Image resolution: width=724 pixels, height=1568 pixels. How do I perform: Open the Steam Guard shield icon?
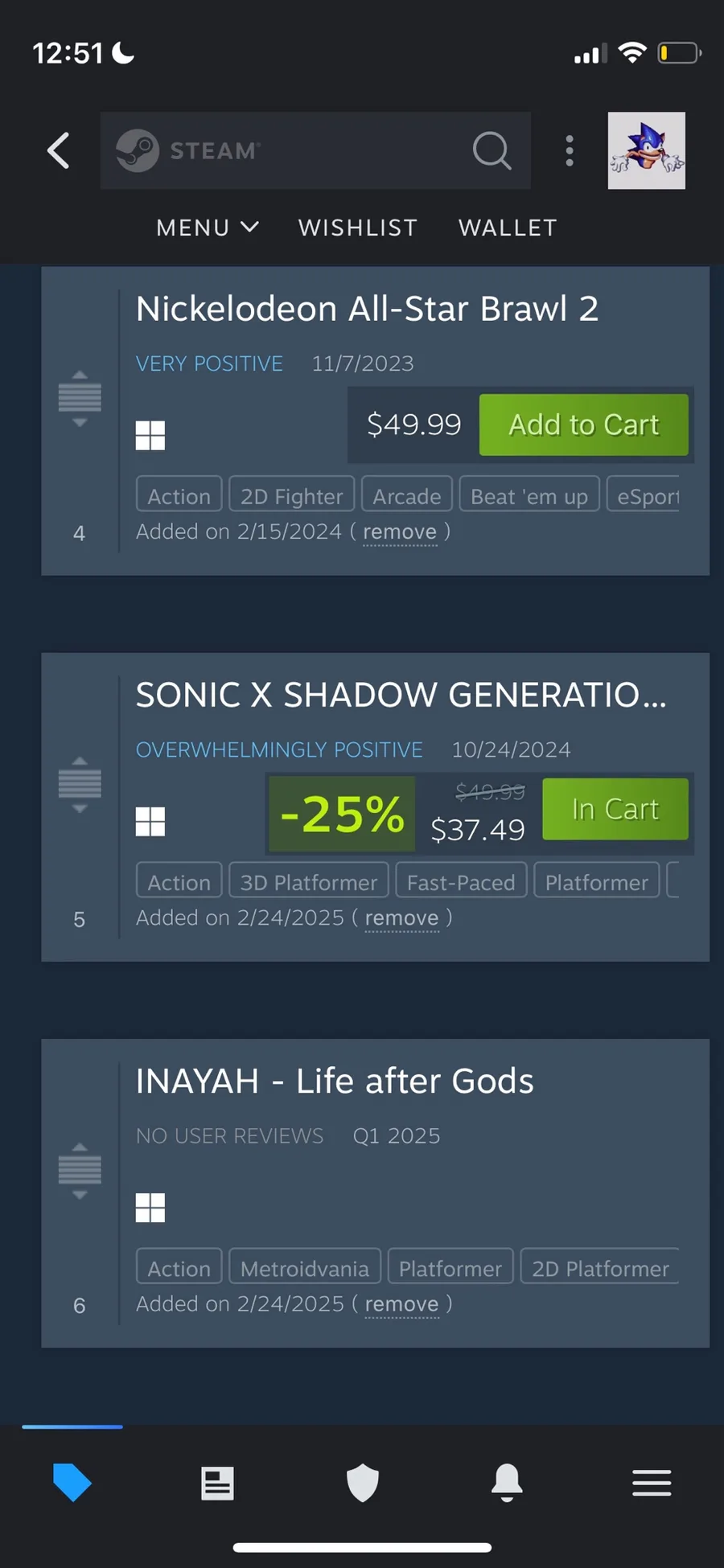[363, 1483]
